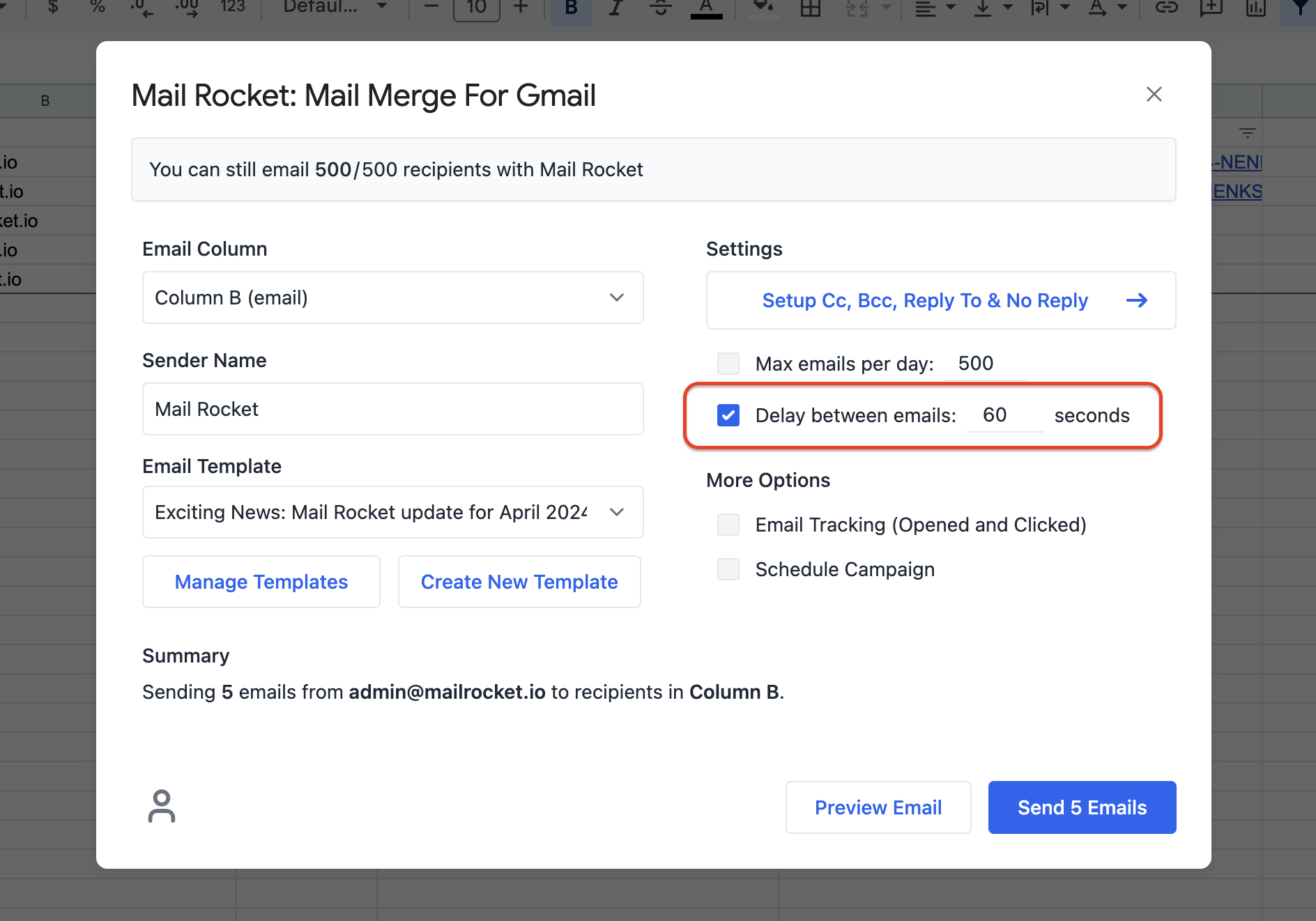1316x921 pixels.
Task: Click the insert chart toolbar icon
Action: (1255, 8)
